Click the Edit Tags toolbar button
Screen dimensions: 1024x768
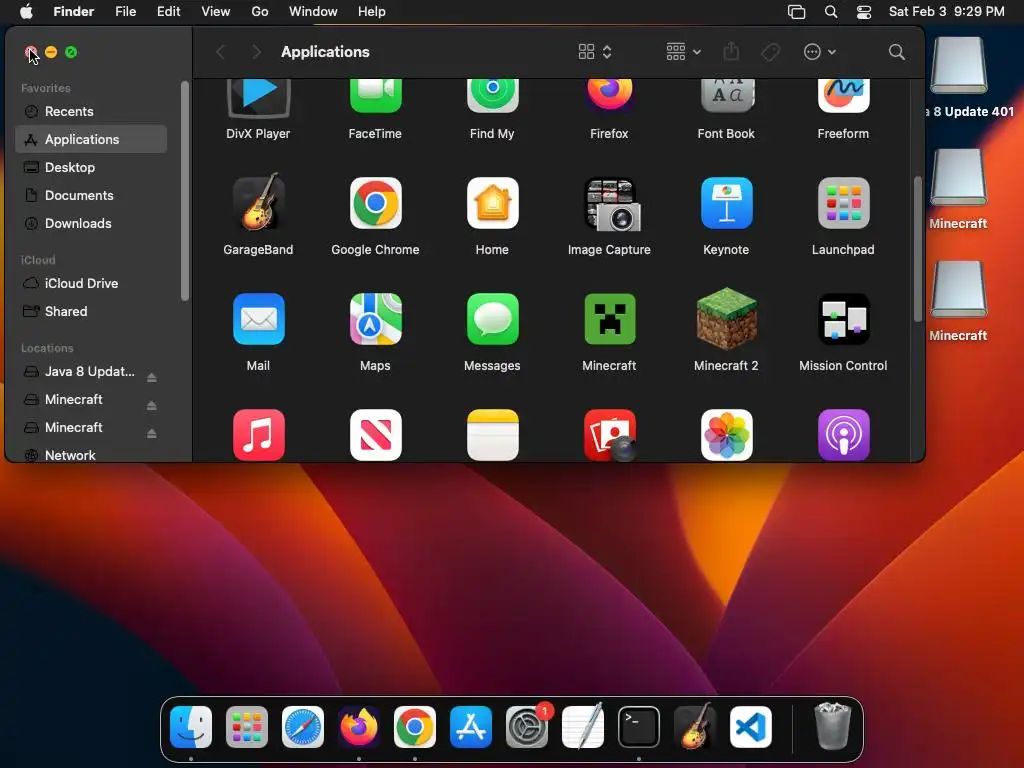771,52
